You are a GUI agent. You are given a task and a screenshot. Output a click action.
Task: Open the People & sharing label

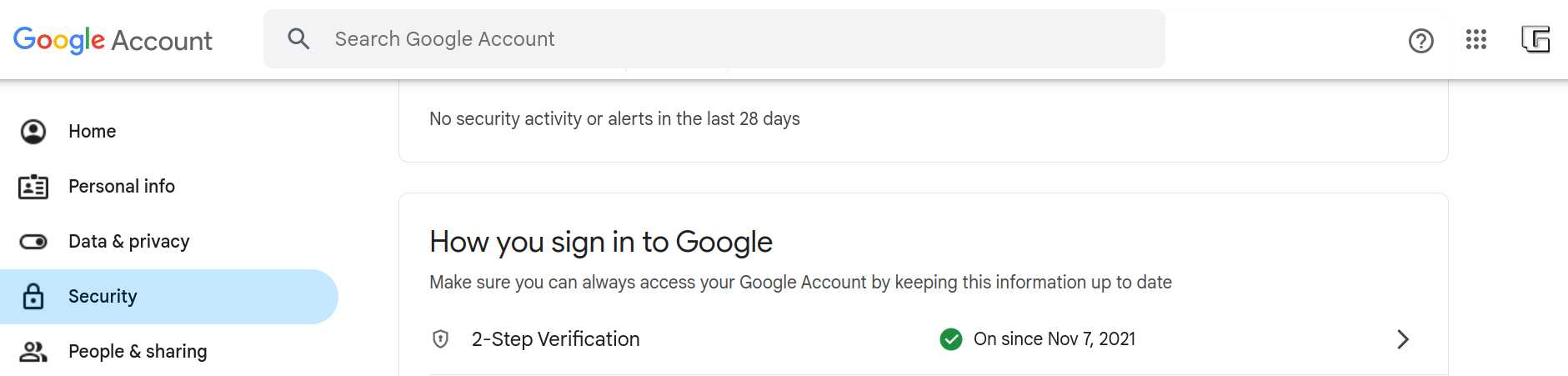point(138,352)
